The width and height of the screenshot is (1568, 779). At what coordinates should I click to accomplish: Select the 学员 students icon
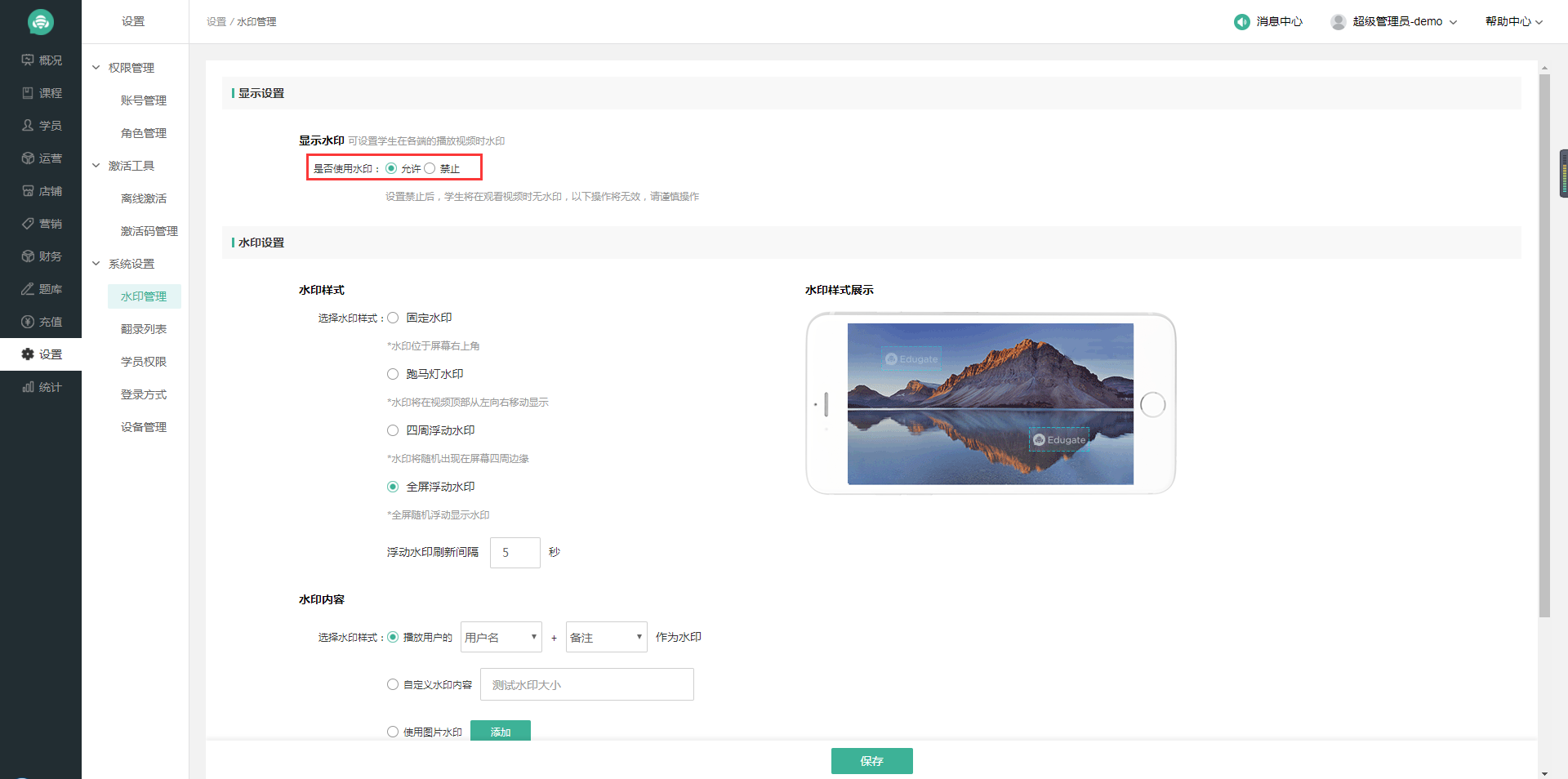coord(28,126)
